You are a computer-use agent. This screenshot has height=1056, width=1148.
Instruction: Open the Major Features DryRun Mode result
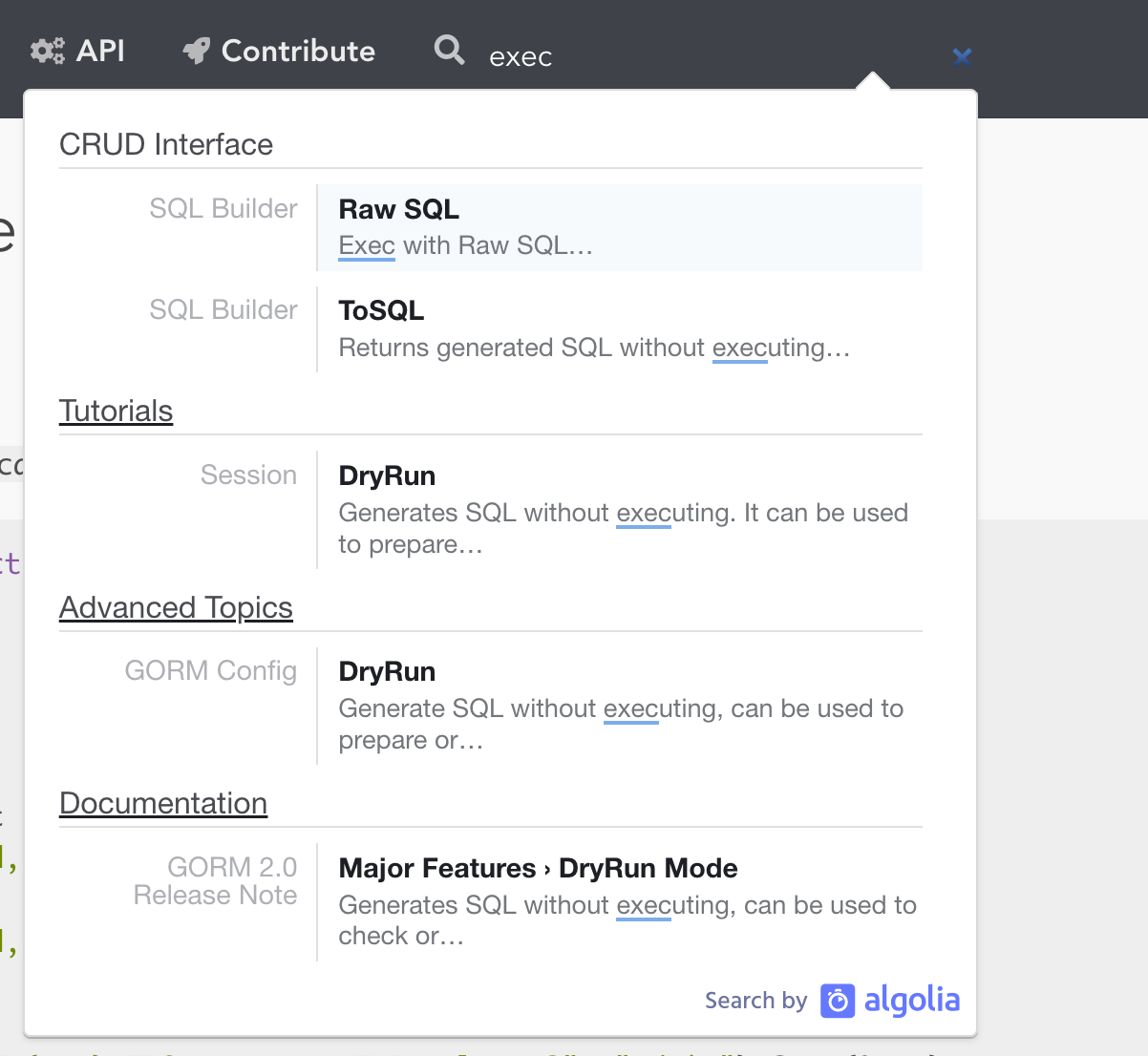(x=538, y=869)
